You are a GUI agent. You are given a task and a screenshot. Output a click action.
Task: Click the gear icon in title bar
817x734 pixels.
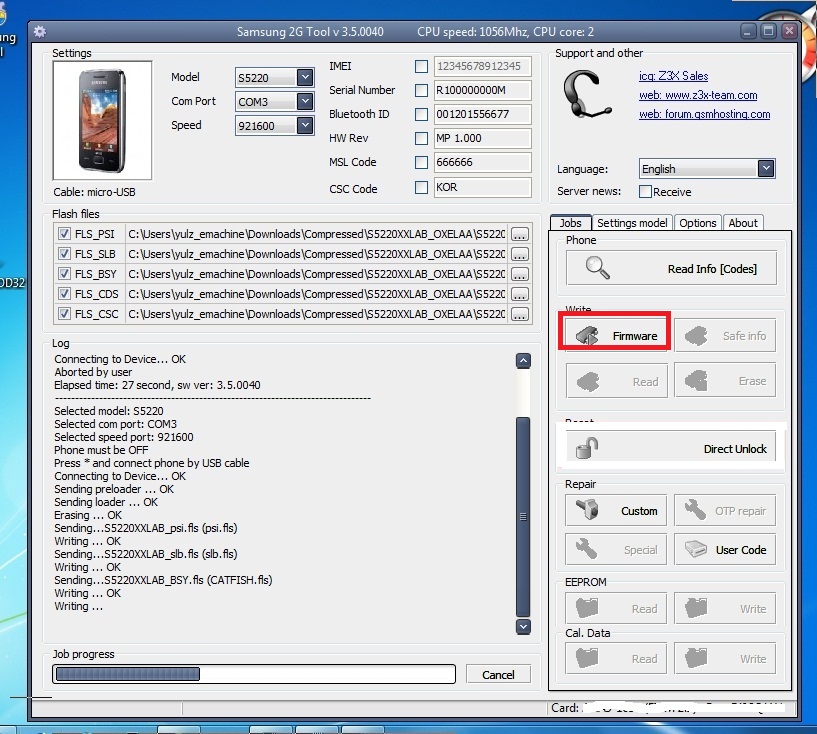coord(40,32)
